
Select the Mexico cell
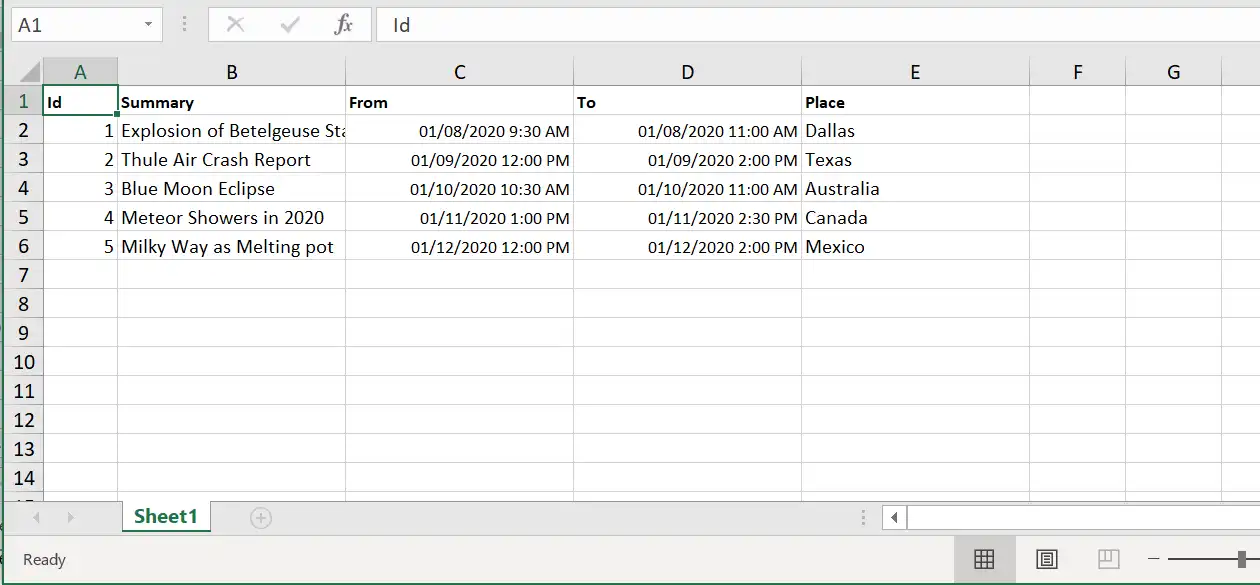[x=916, y=246]
